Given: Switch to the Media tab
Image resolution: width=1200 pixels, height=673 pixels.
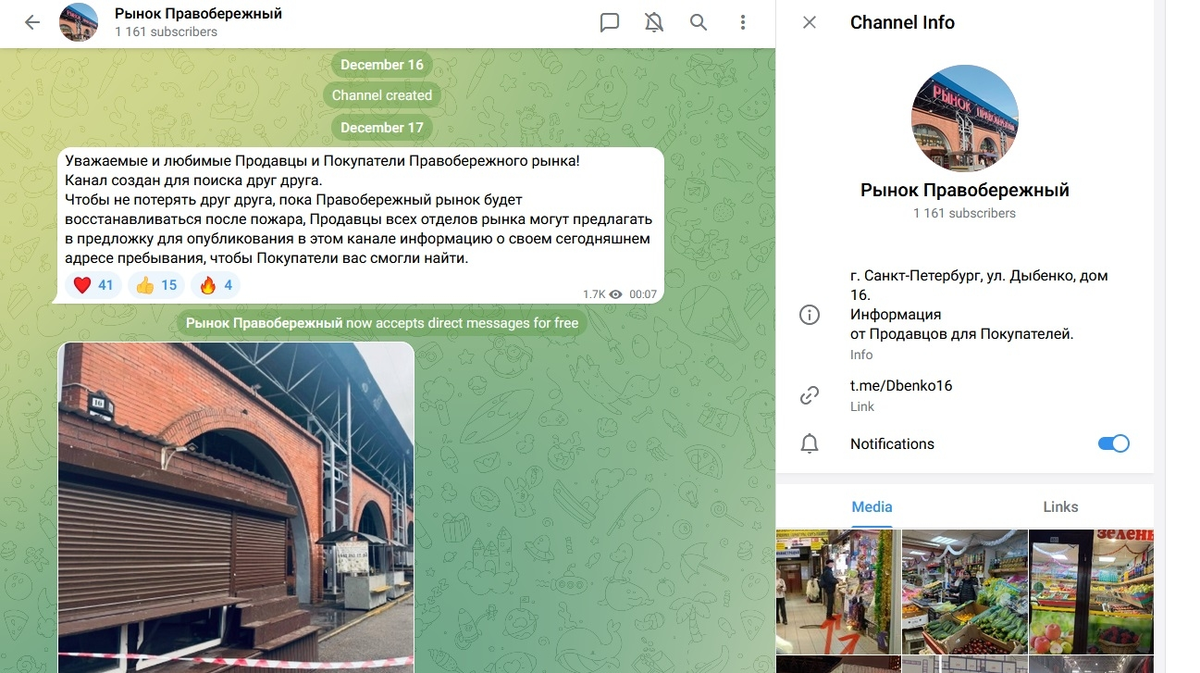Looking at the screenshot, I should 872,507.
